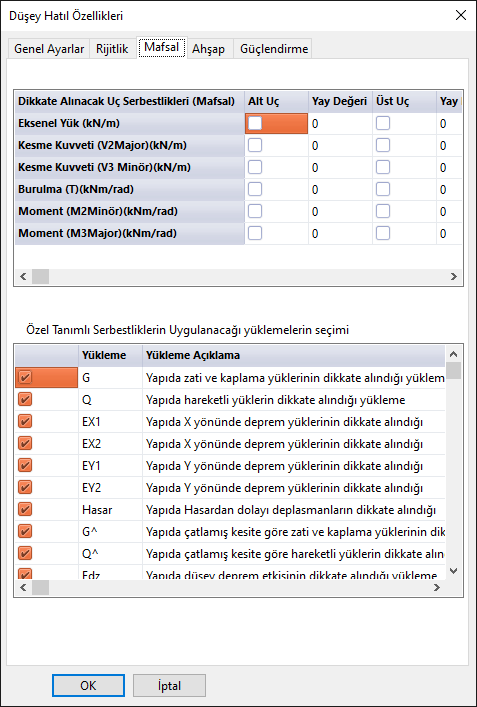Screen dimensions: 477x707
Task: Enable Alt Uç checkbox for Eksenel Yük
Action: point(255,123)
